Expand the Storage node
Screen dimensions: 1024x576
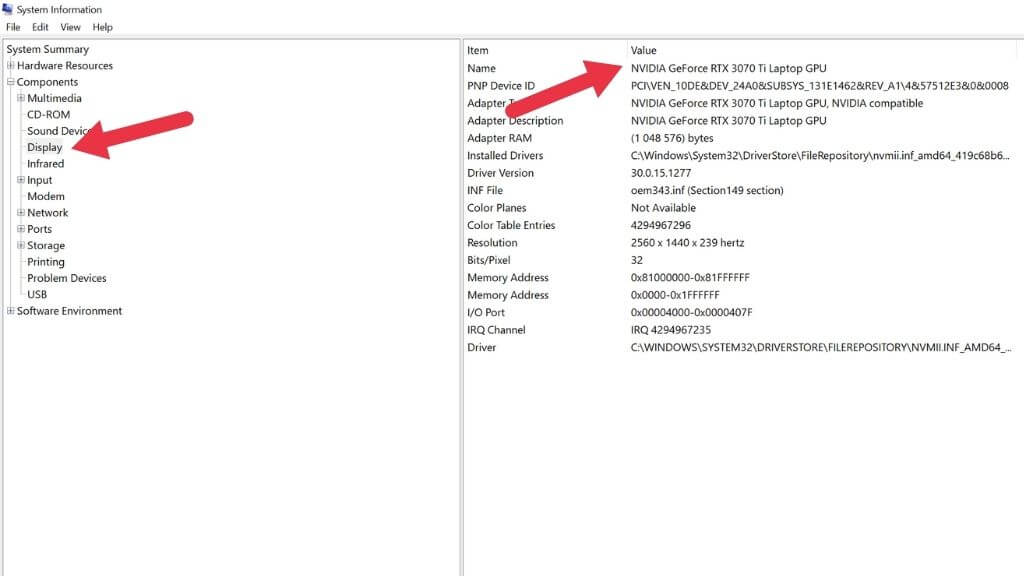(x=21, y=245)
